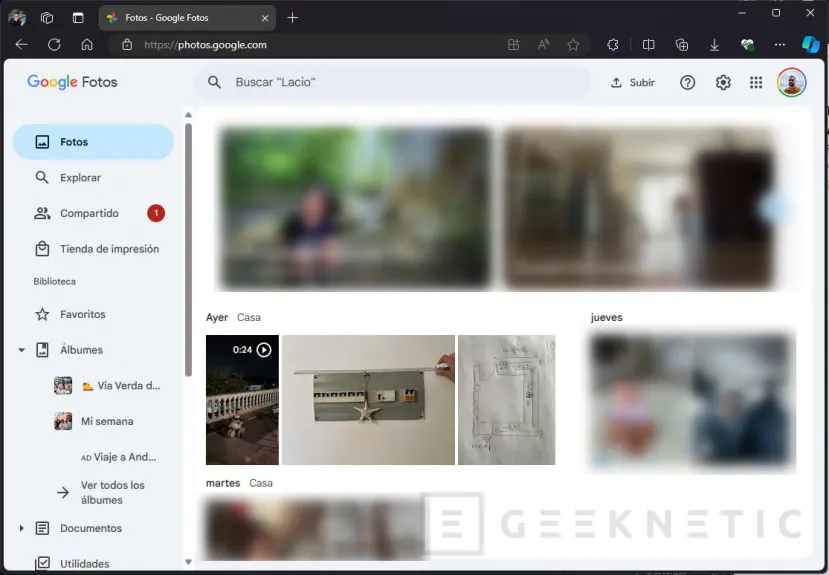Click the red notification badge on Compartido

coord(156,213)
